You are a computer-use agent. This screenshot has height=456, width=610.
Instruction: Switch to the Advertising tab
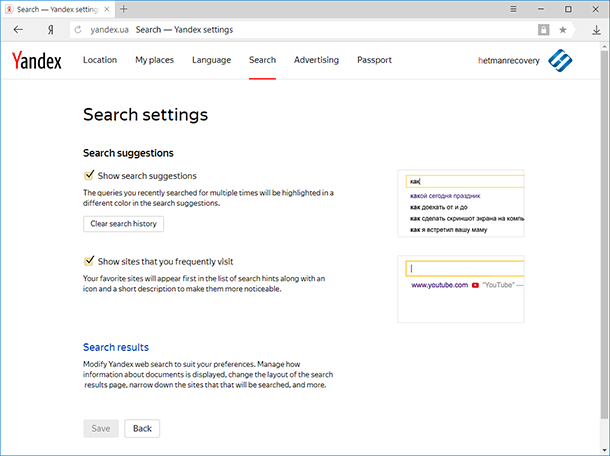pyautogui.click(x=316, y=60)
